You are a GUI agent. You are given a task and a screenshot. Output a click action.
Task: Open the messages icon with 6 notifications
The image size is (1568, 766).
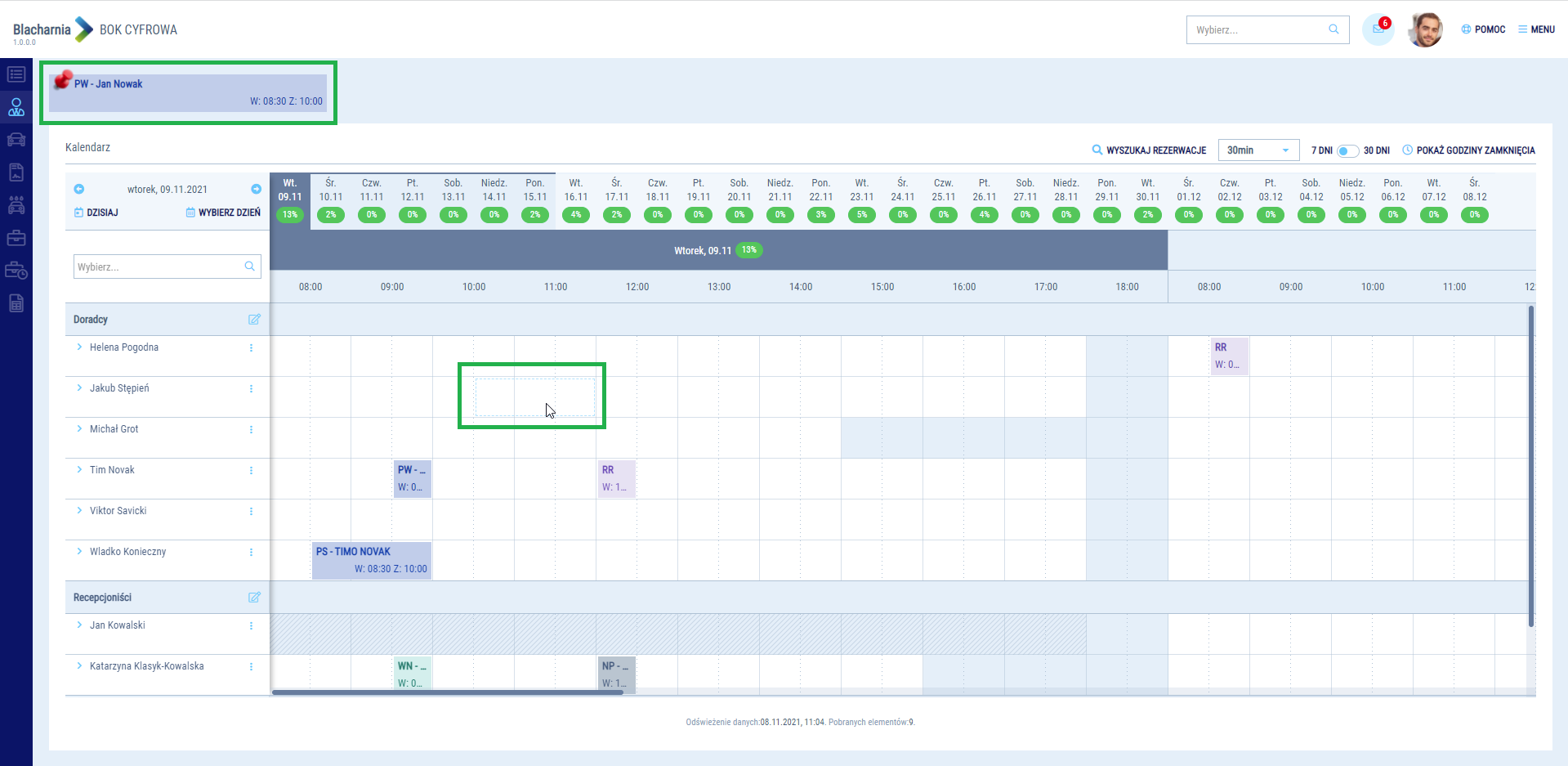[x=1378, y=29]
